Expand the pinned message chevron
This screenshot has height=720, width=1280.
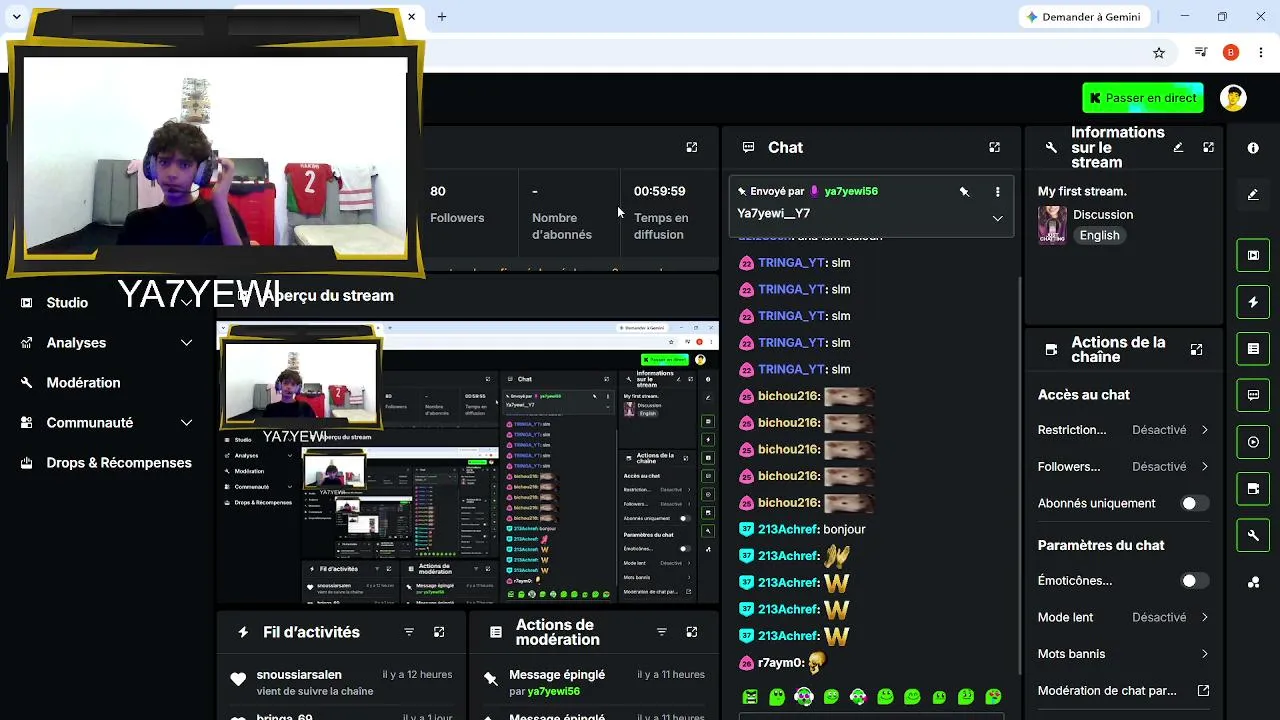pos(997,218)
